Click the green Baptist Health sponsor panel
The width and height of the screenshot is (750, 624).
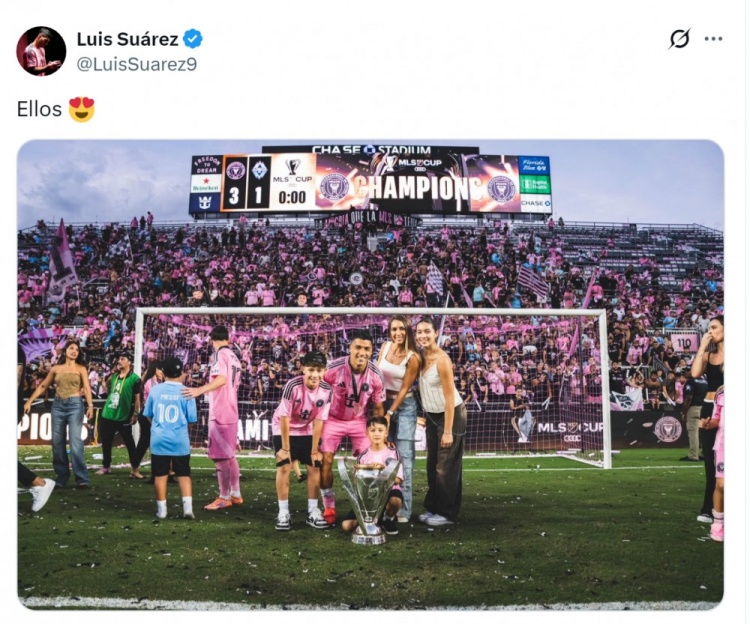534,185
